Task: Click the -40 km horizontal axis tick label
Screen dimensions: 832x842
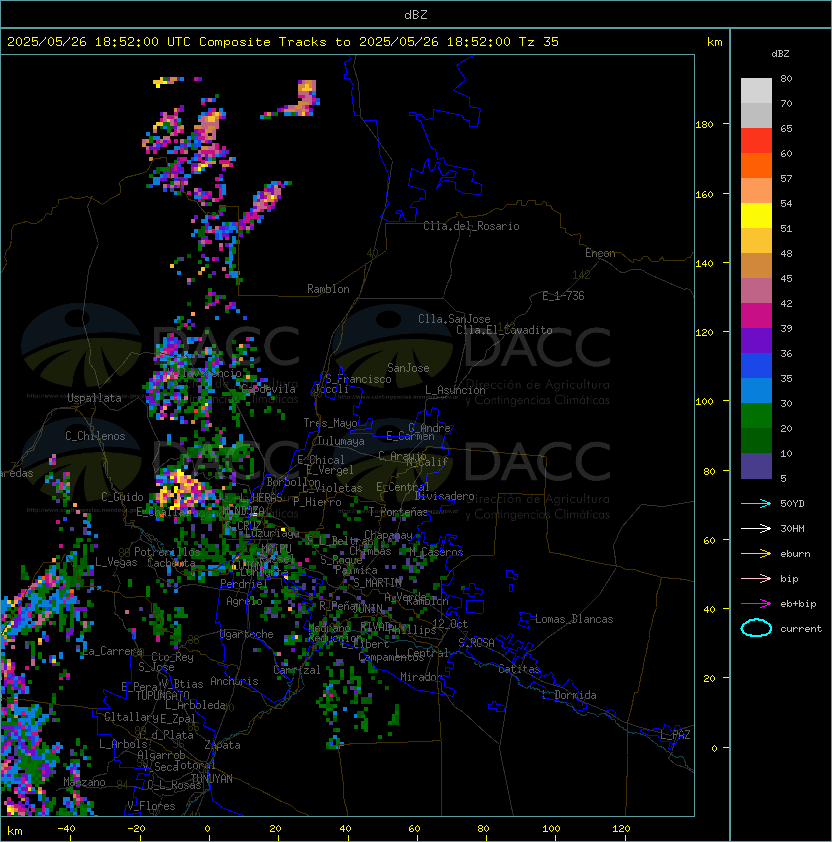Action: 66,829
